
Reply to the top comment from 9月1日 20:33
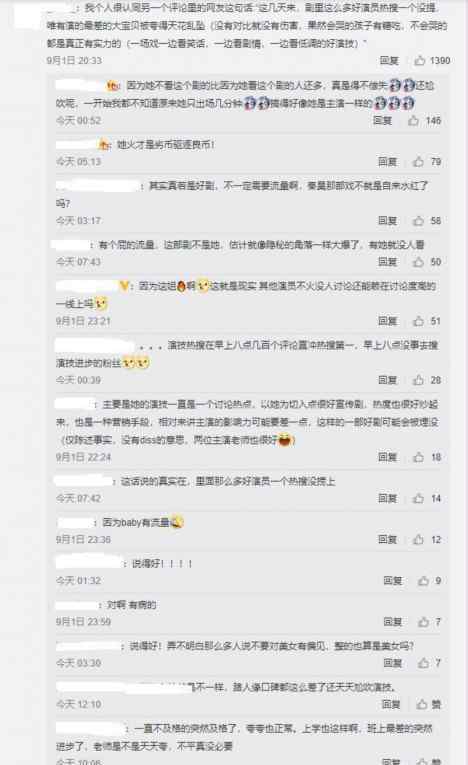[389, 60]
